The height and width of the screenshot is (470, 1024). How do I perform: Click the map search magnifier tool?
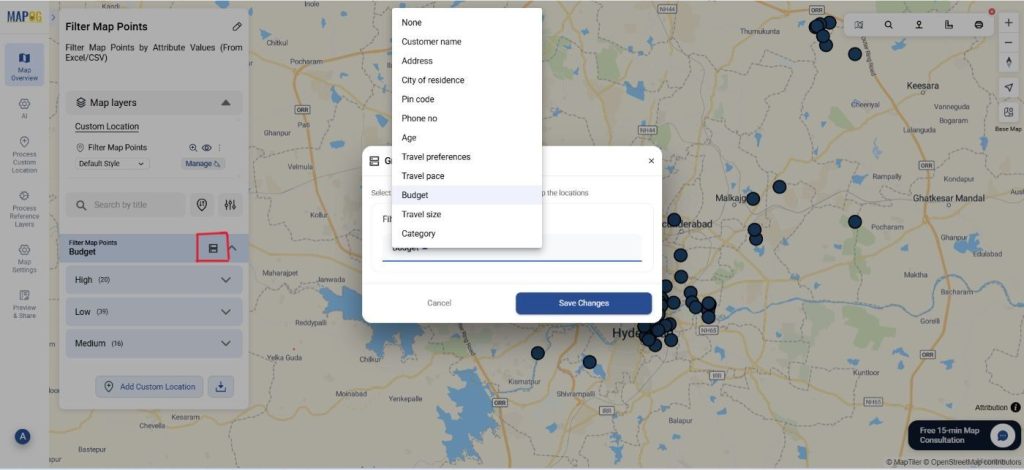point(888,24)
